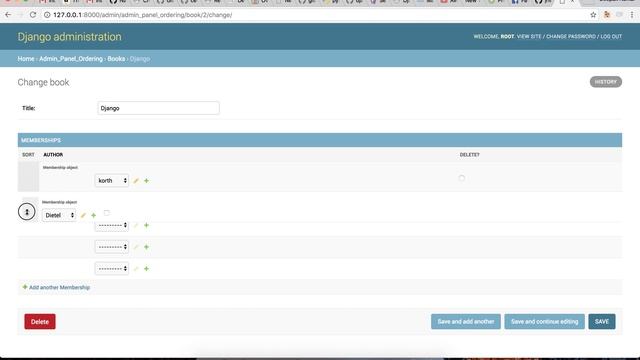The height and width of the screenshot is (360, 640).
Task: Click the browser back arrow
Action: (x=8, y=15)
